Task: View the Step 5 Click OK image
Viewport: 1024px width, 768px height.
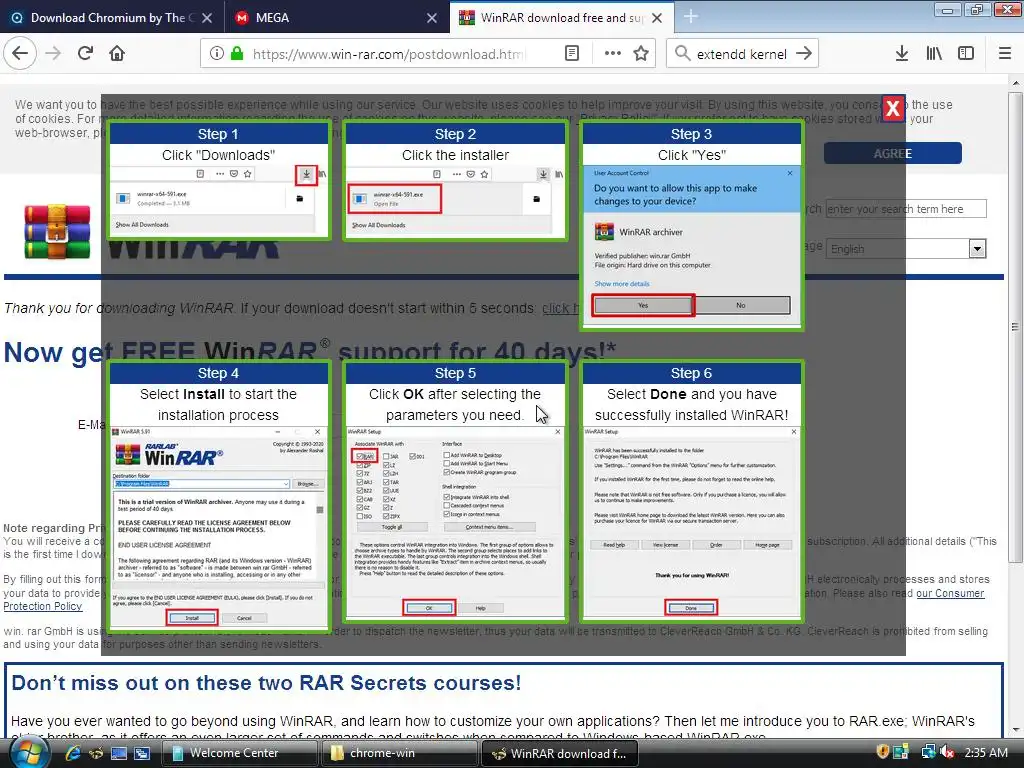Action: tap(455, 491)
